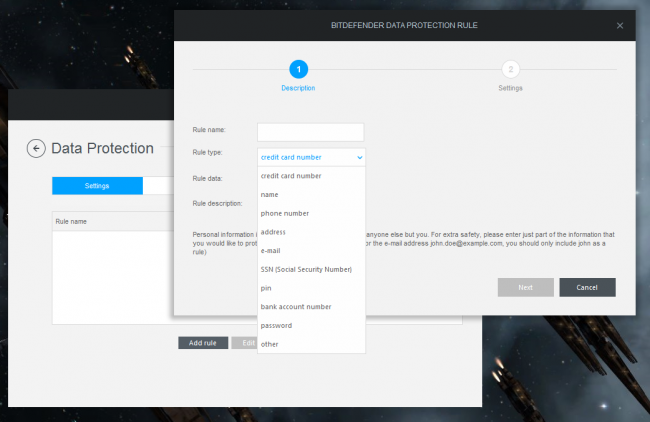The height and width of the screenshot is (422, 650).
Task: Choose 'SSN (Social Security Number)' option
Action: point(311,269)
